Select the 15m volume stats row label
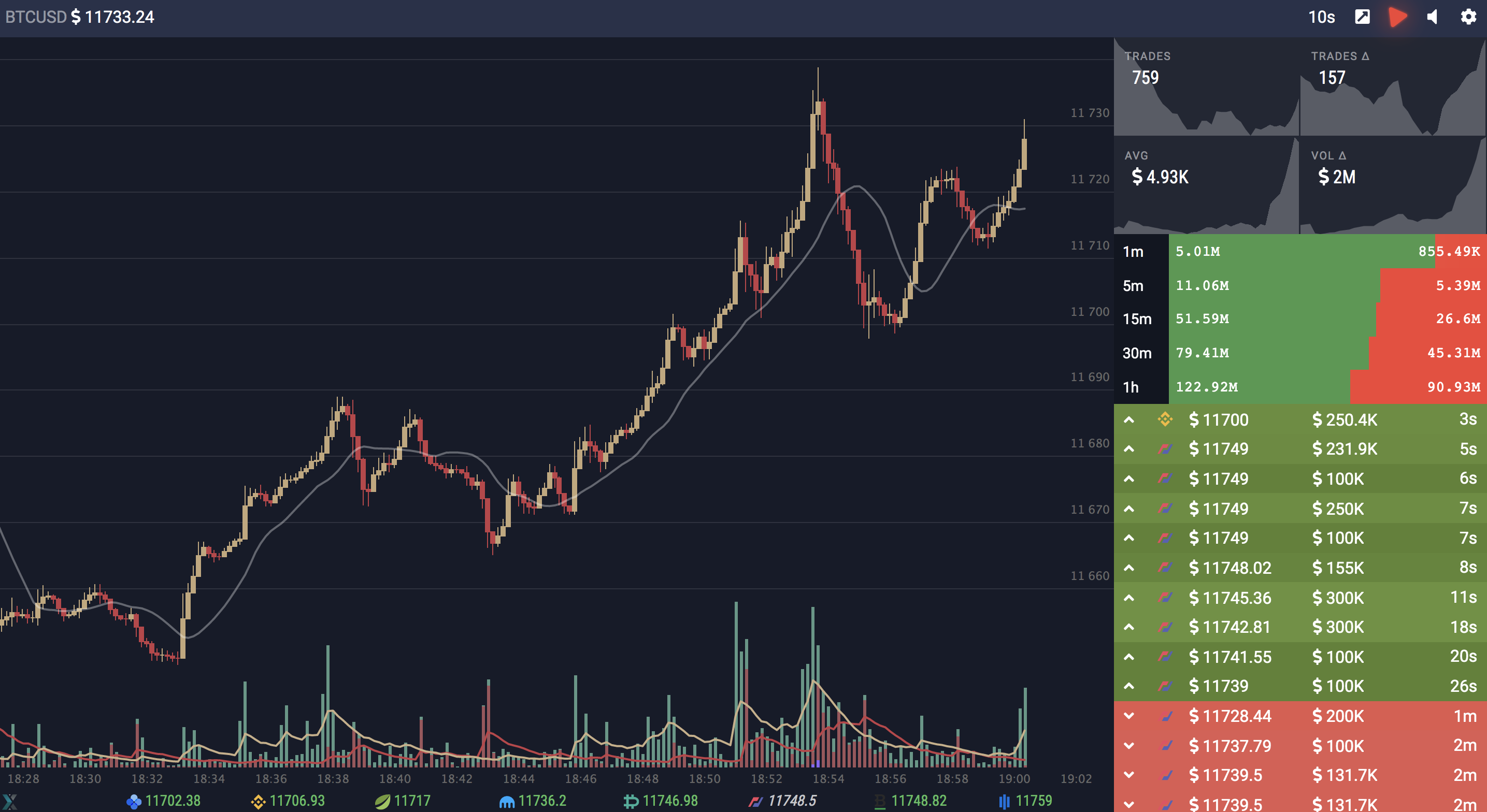 pos(1137,319)
